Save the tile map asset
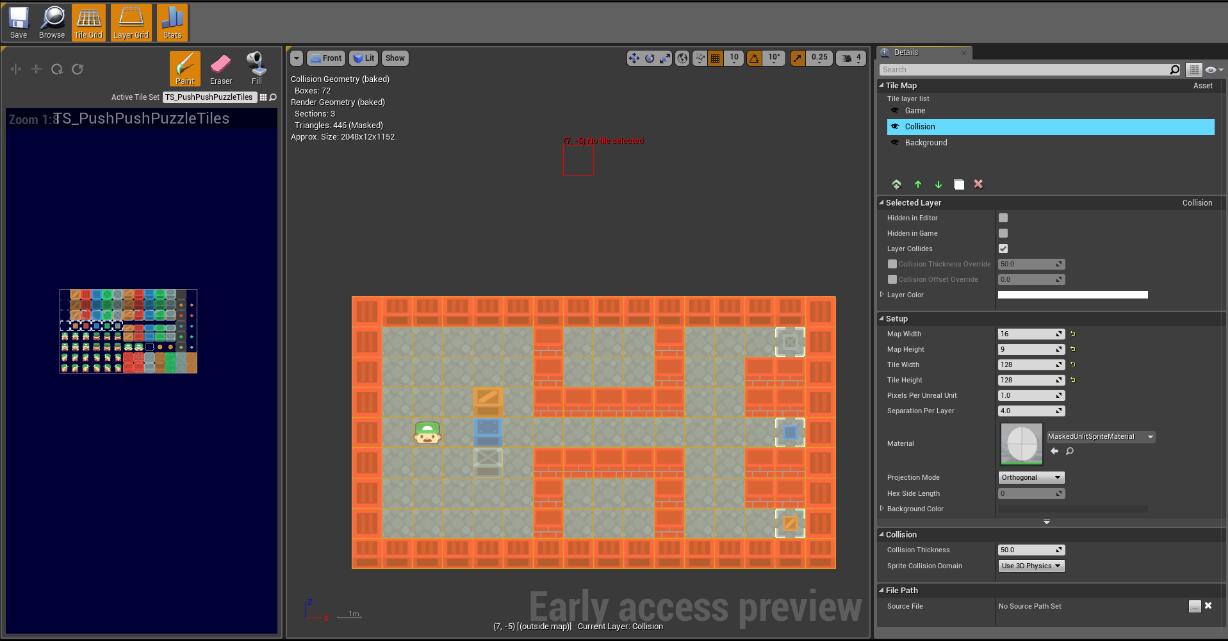The image size is (1228, 641). tap(18, 22)
